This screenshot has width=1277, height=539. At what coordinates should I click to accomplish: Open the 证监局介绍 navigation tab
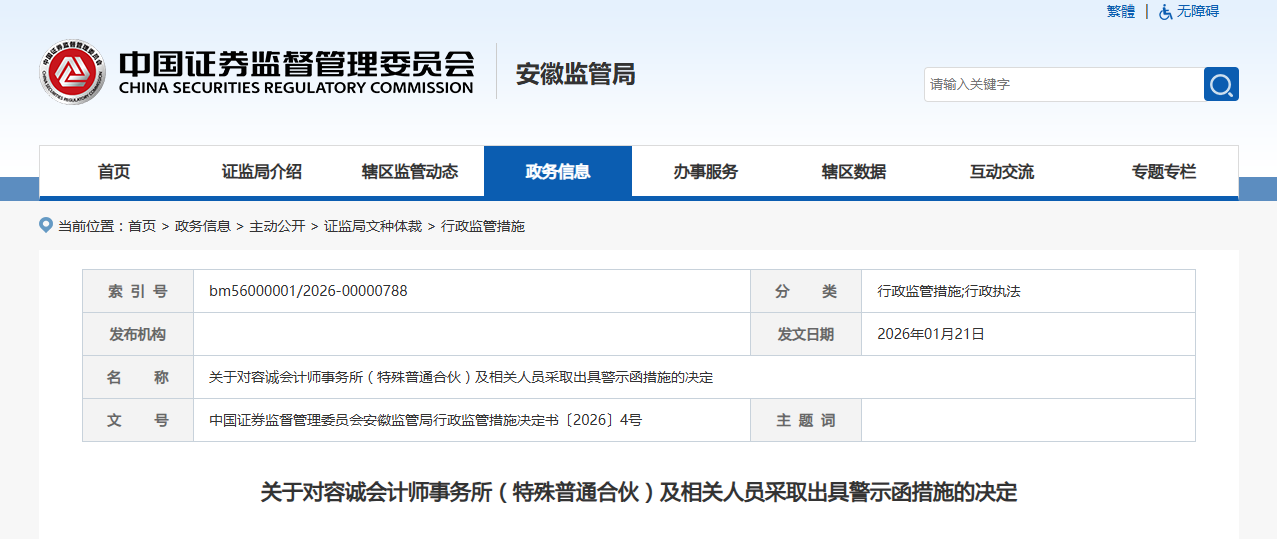click(x=262, y=171)
